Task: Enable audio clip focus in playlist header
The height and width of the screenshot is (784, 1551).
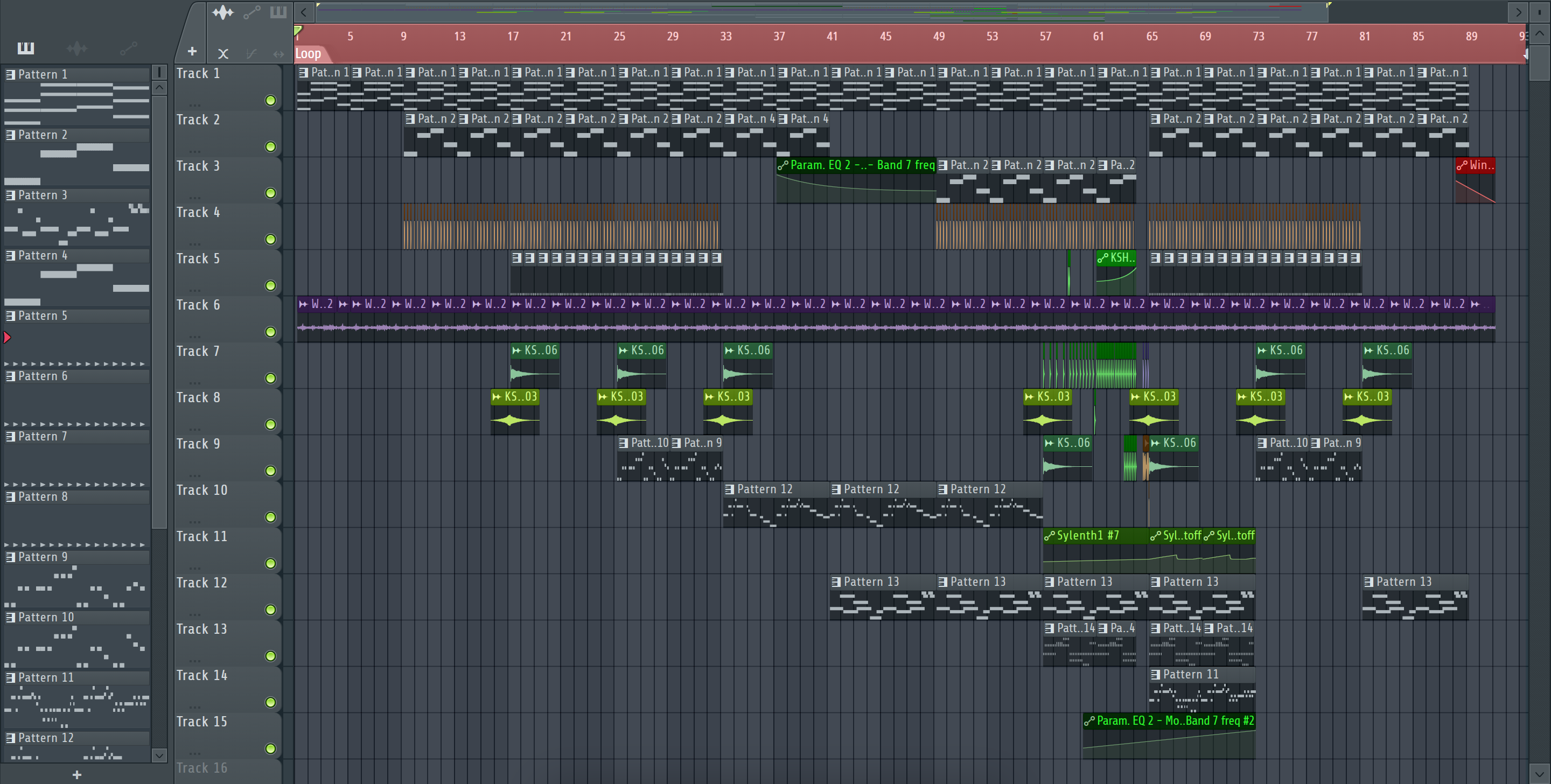Action: (x=223, y=12)
